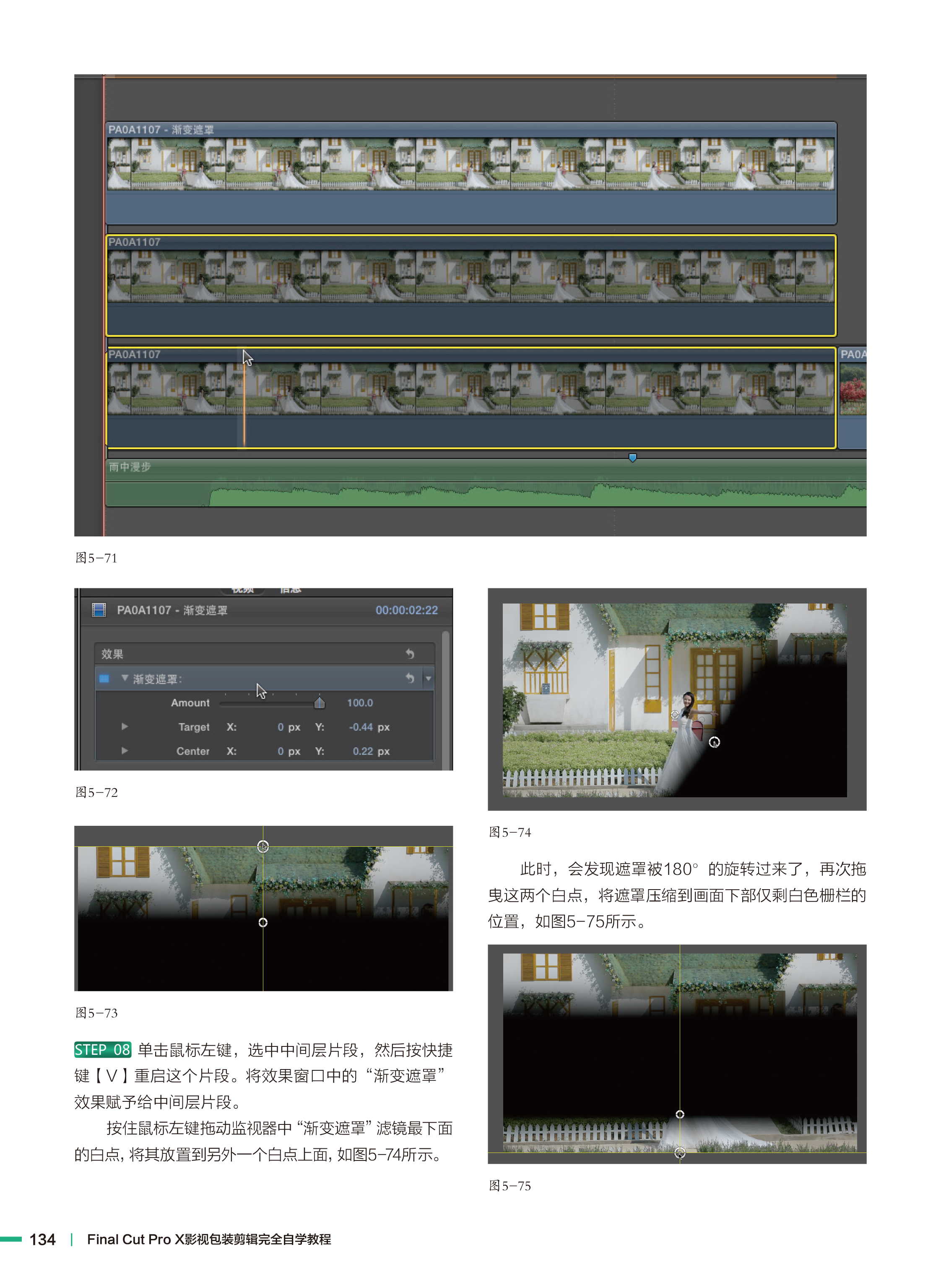941x1288 pixels.
Task: Reset all effects with the 效果 reset arrow
Action: tap(410, 653)
